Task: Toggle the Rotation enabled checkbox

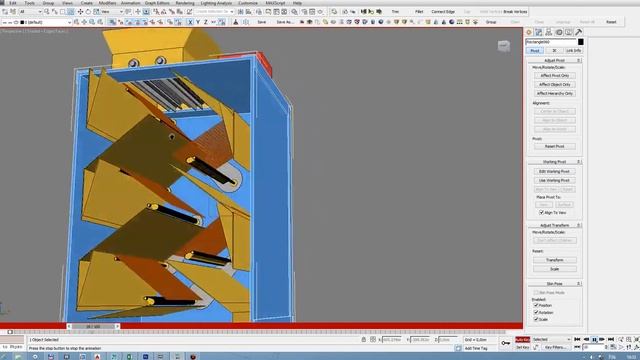Action: pyautogui.click(x=536, y=313)
